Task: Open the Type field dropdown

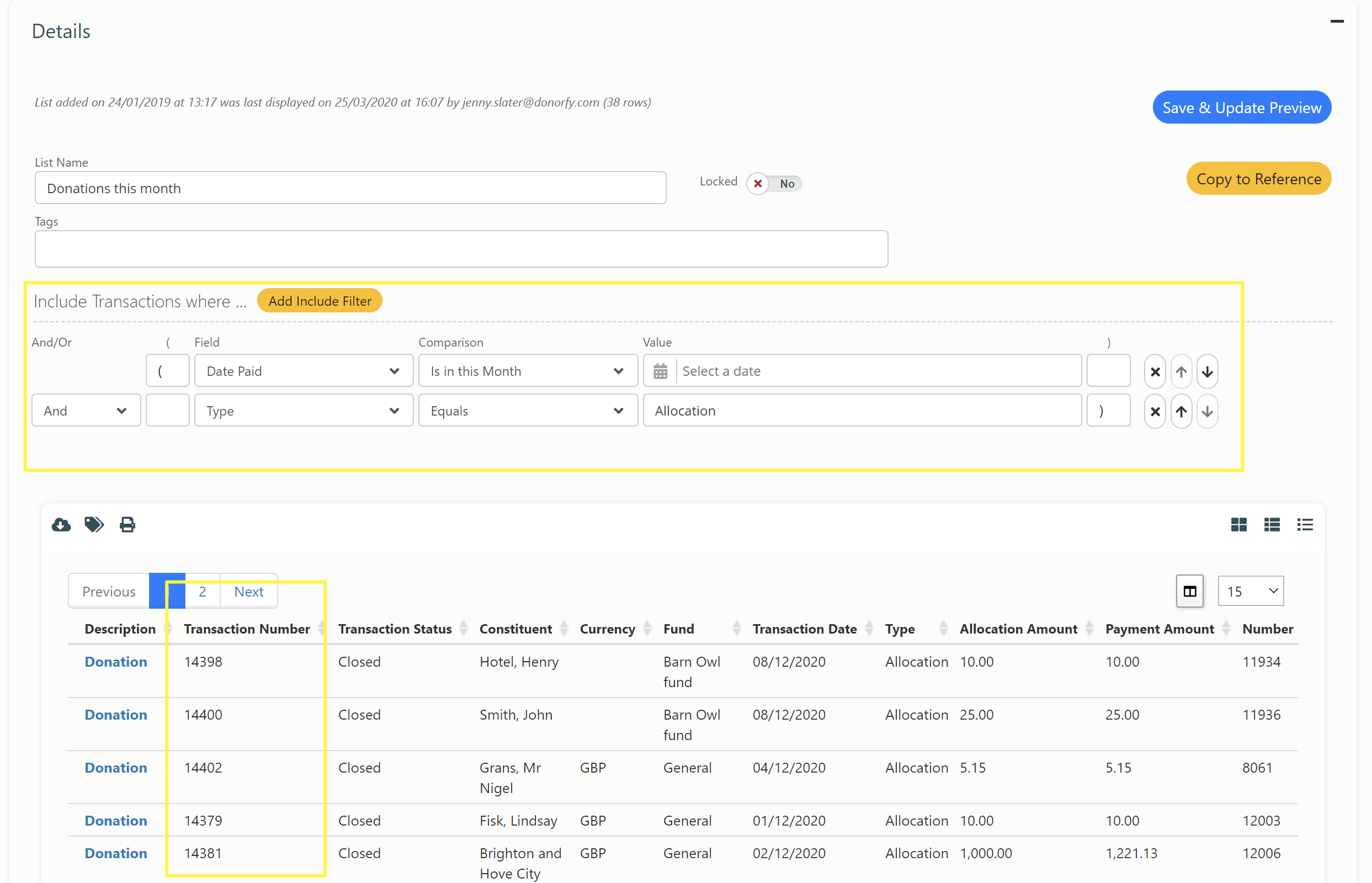Action: 304,411
